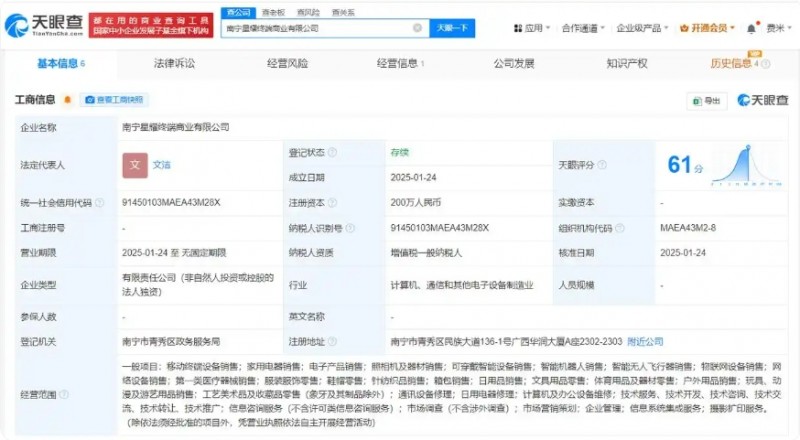
Task: Clear the search box with the X icon
Action: 420,29
